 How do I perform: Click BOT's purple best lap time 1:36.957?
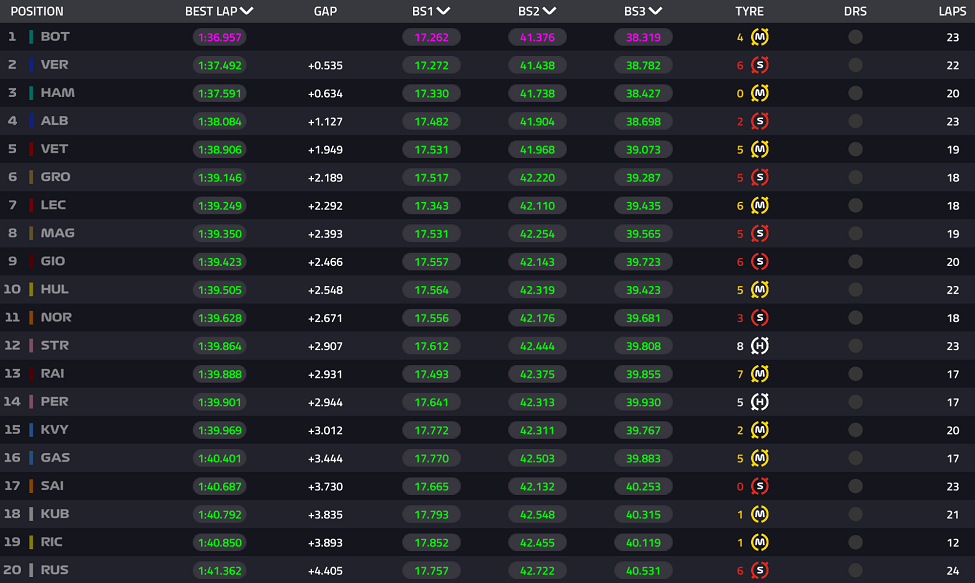tap(219, 37)
